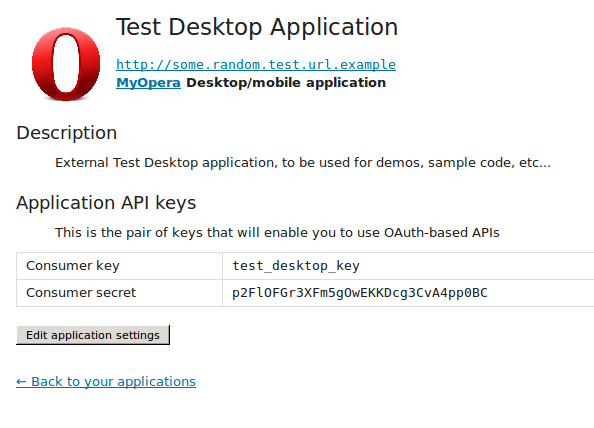Select the consumer secret p2FlOFGr3XFm5gOwEKKDcg3CvA4pp0BC
This screenshot has height=428, width=594.
[x=360, y=293]
